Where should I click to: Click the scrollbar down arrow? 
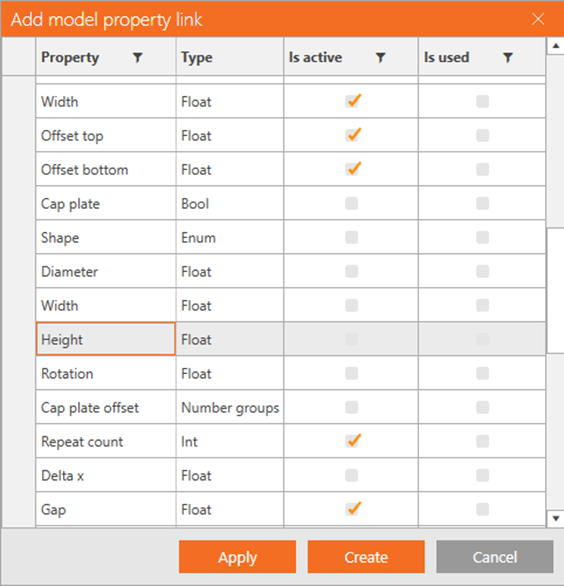tap(555, 518)
